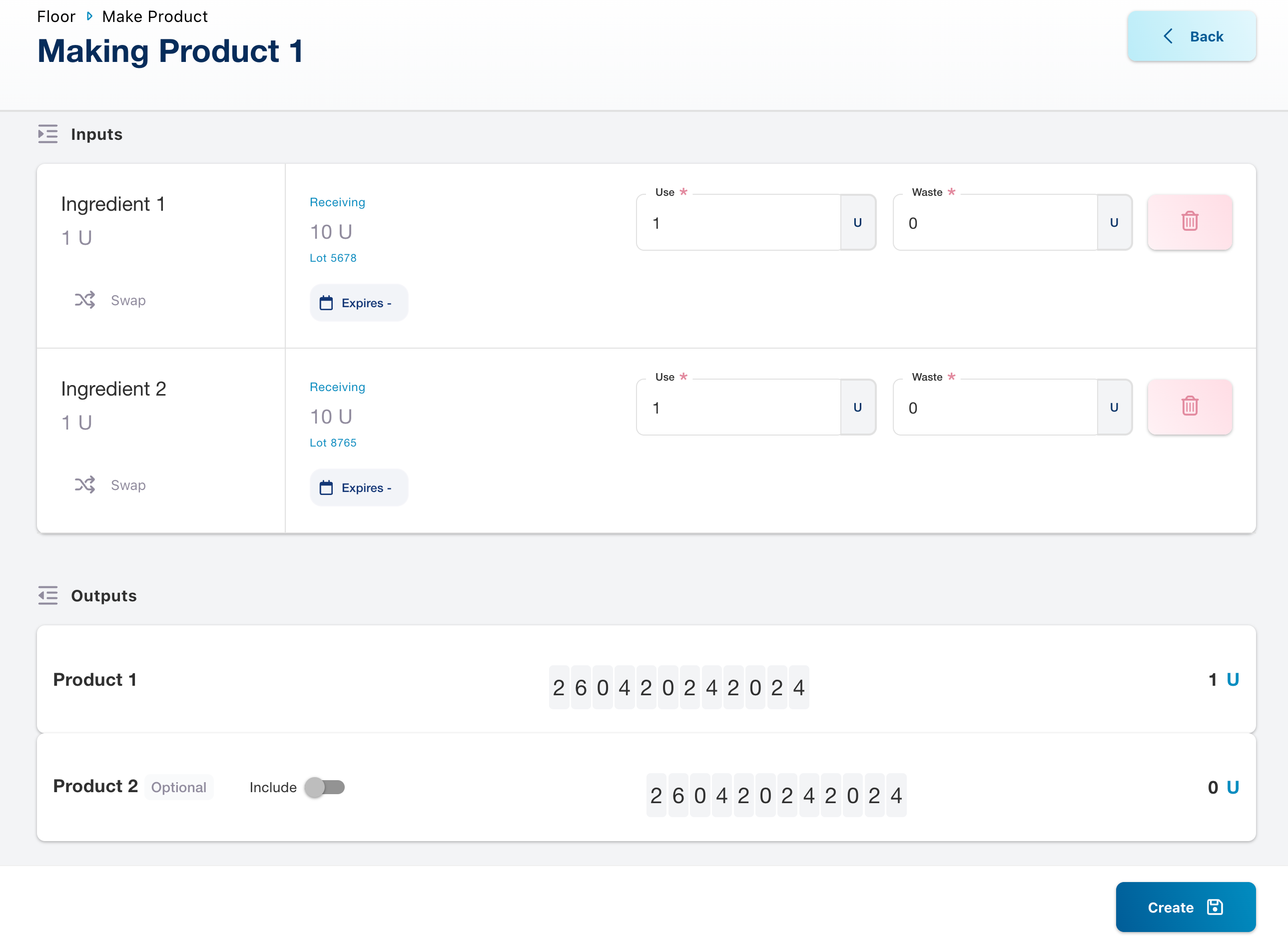
Task: Toggle Include switch for Product 2
Action: (324, 787)
